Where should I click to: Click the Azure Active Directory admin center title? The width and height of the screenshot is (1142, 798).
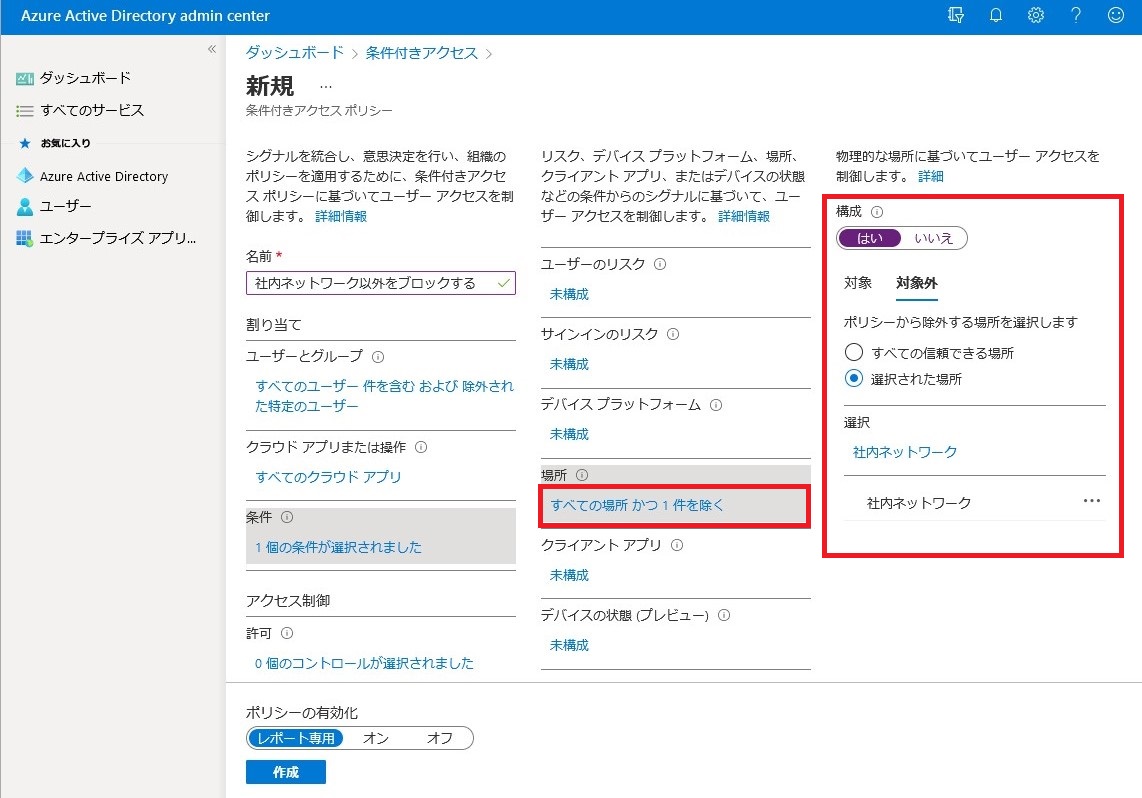[145, 15]
